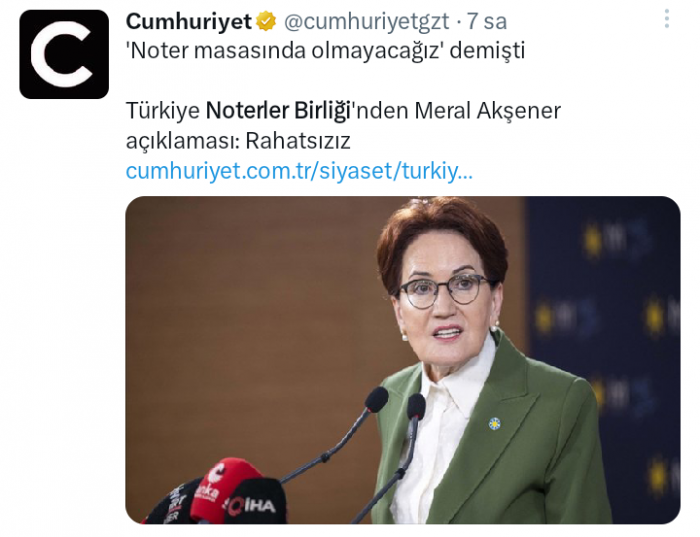700x537 pixels.
Task: Click the 'Noter masasında olmayacağız' demişti line
Action: tap(325, 51)
